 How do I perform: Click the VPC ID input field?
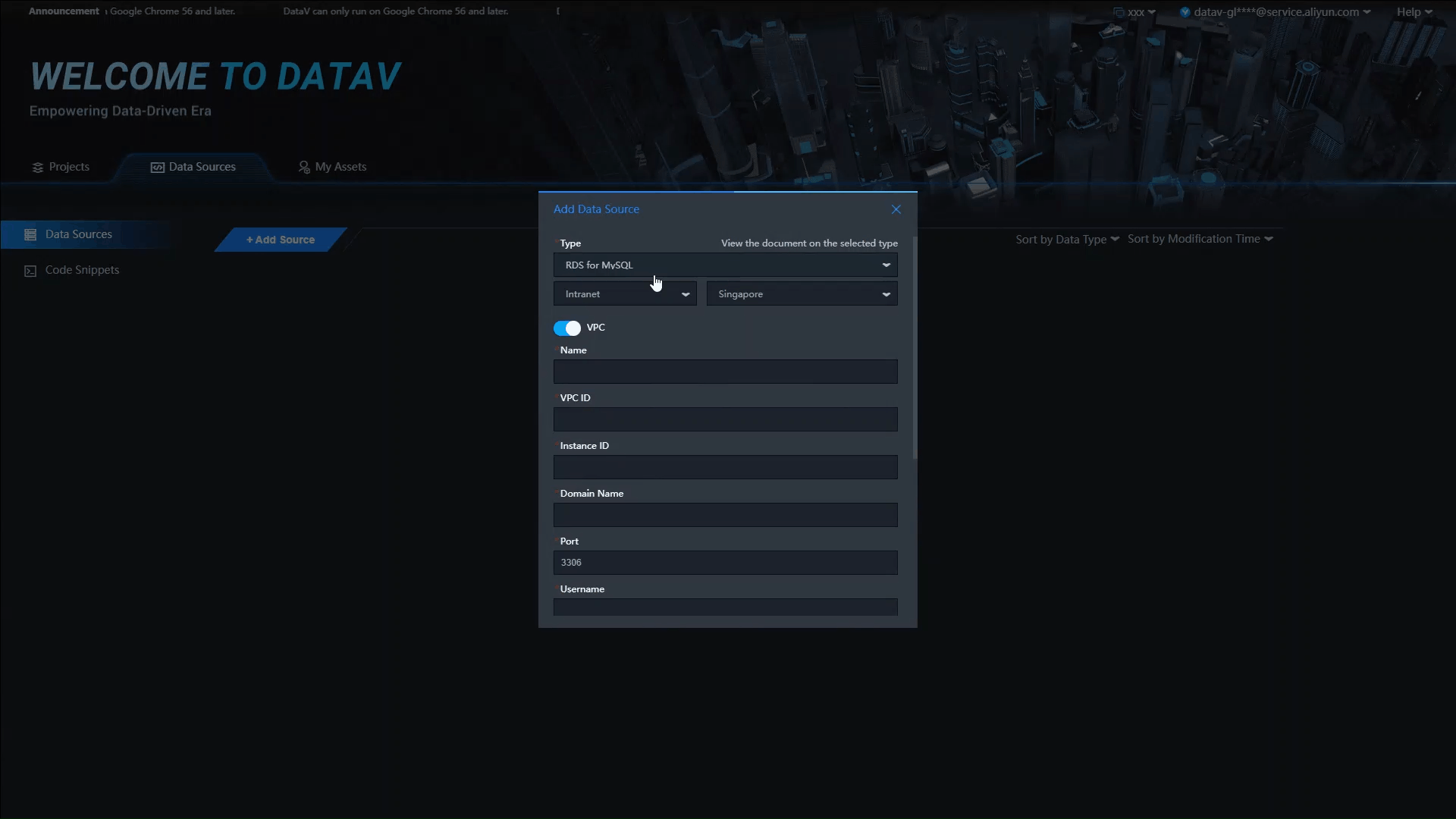pos(725,419)
